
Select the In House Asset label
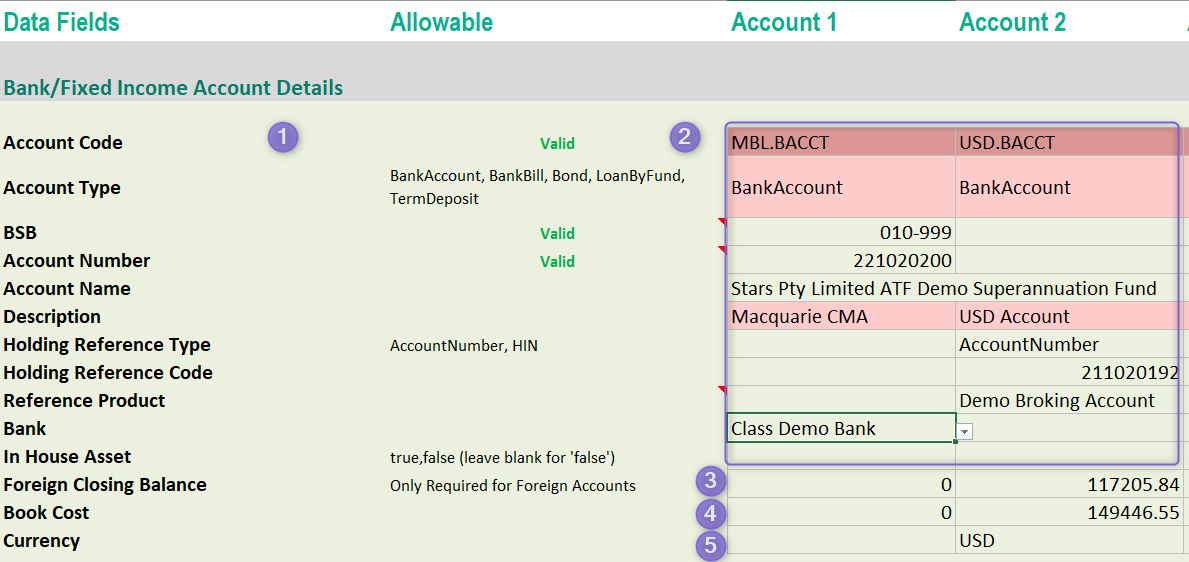tap(67, 457)
